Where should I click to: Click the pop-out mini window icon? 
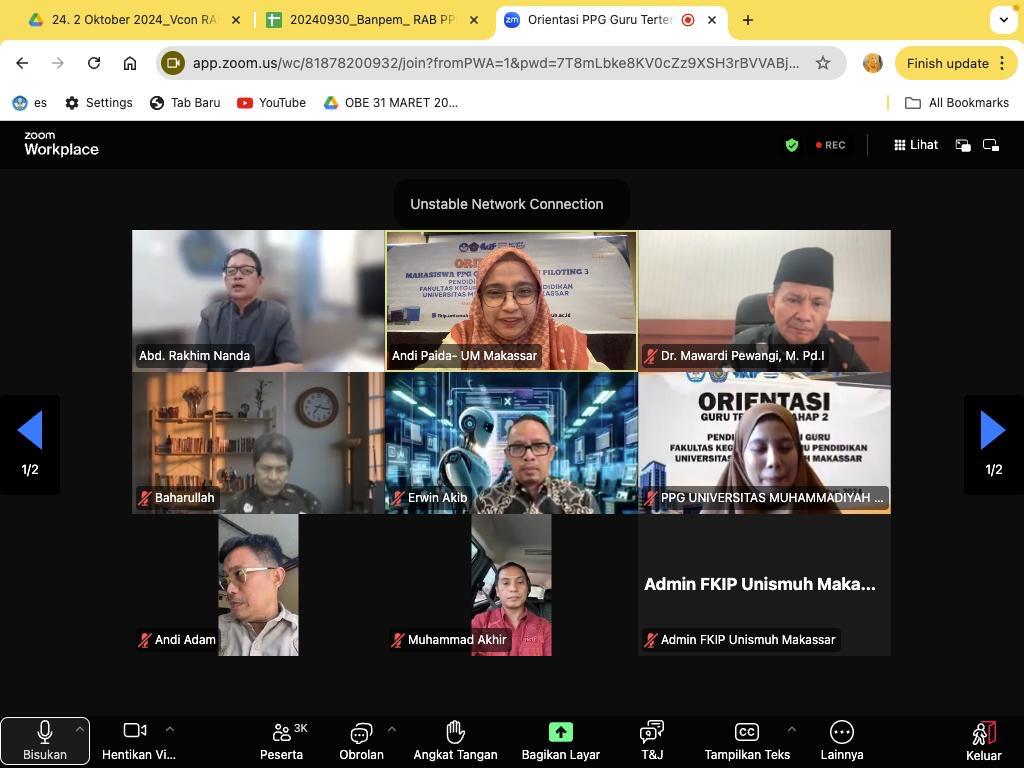(x=991, y=145)
